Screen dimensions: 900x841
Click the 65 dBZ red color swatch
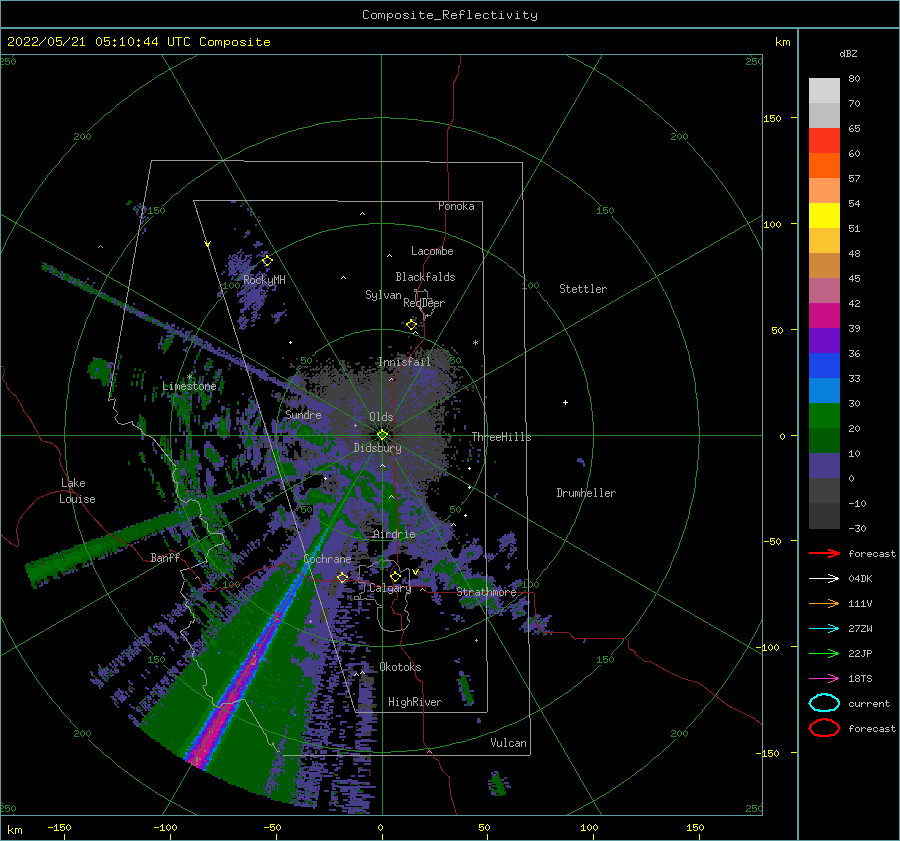(x=824, y=141)
